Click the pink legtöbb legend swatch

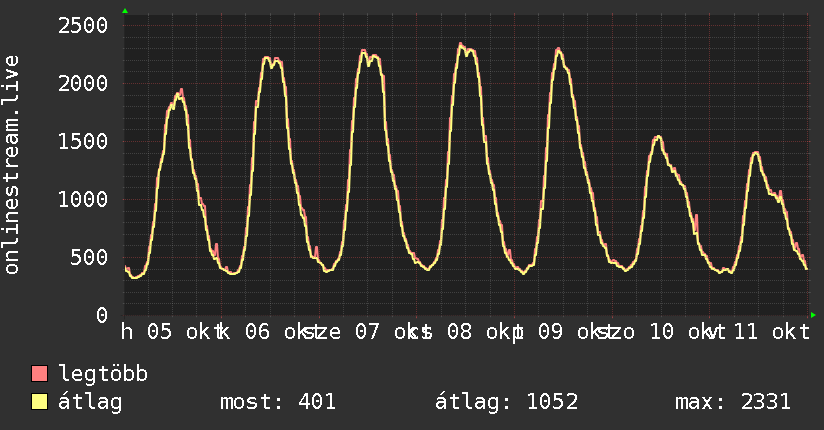(39, 373)
